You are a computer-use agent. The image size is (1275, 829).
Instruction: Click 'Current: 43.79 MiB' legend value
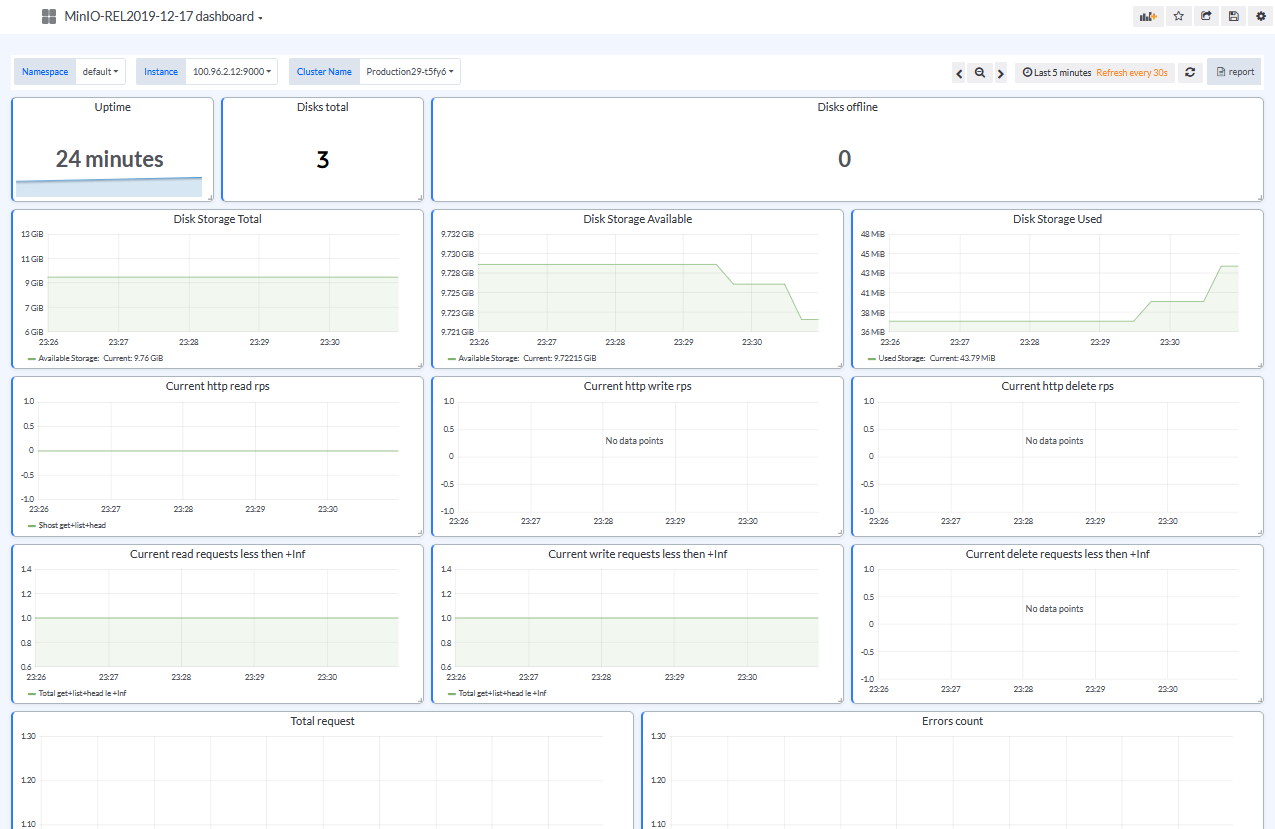[962, 358]
